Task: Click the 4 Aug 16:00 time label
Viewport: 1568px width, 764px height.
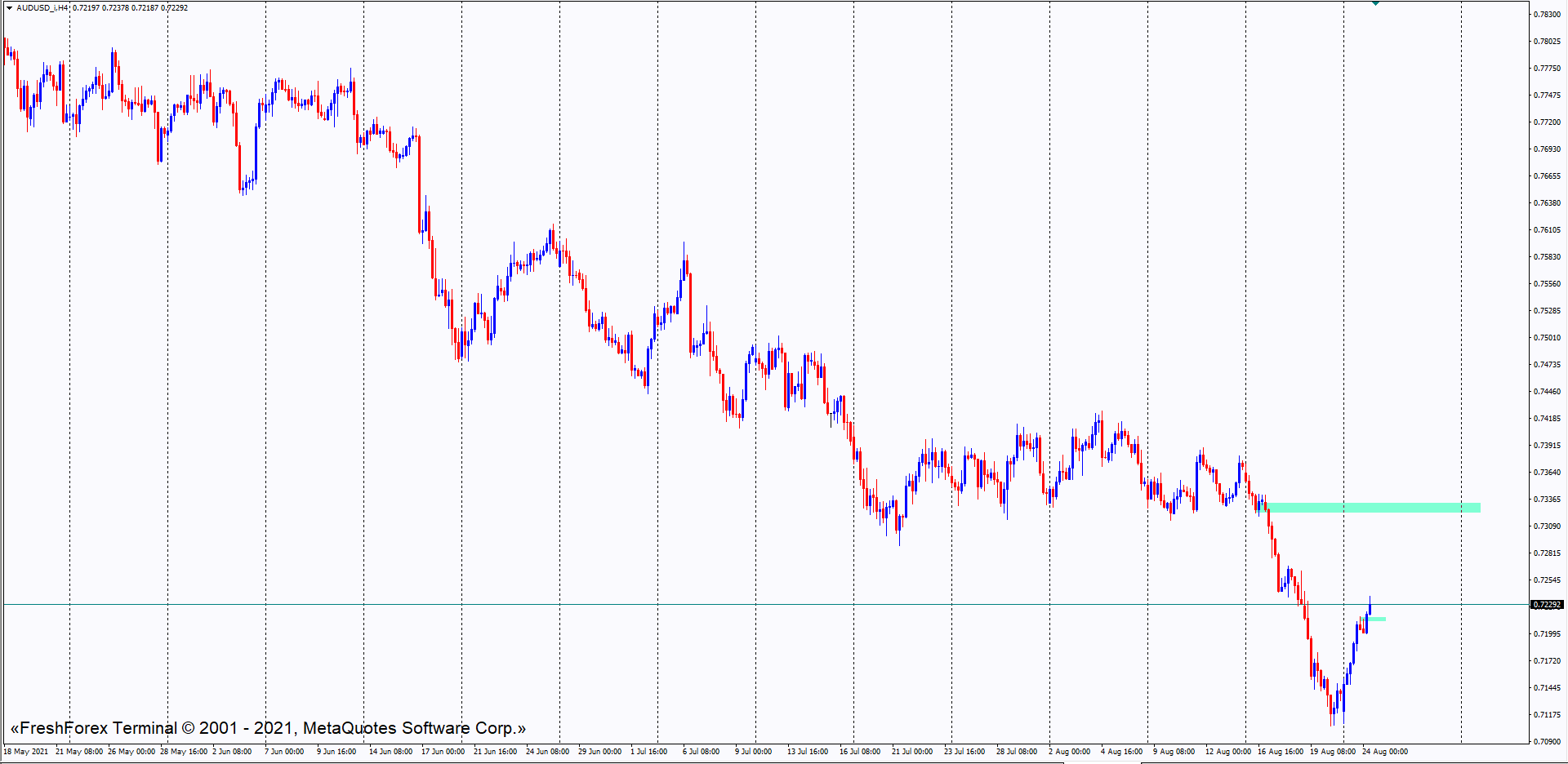Action: 1121,752
